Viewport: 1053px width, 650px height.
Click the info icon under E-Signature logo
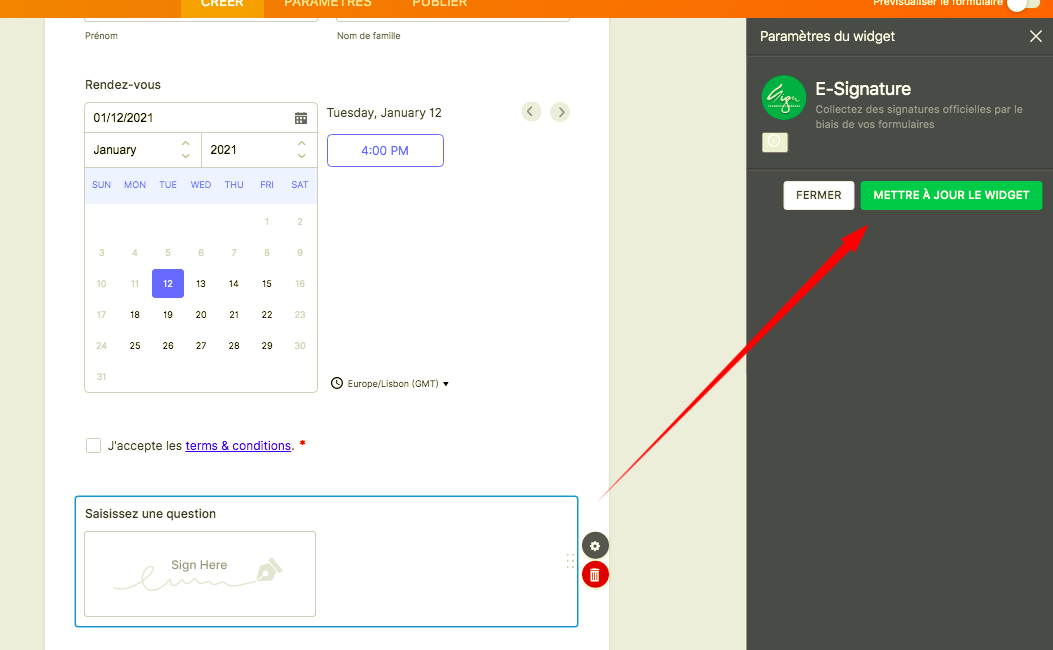tap(774, 142)
